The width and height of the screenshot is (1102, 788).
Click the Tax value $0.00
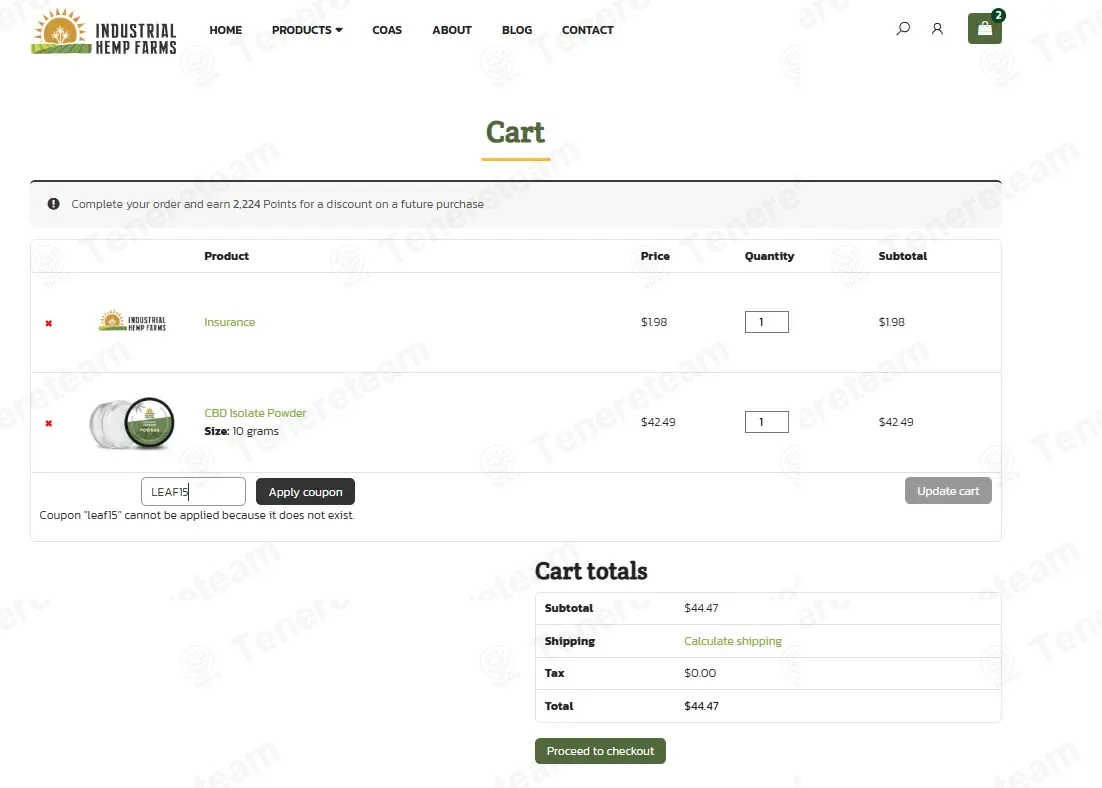click(700, 673)
